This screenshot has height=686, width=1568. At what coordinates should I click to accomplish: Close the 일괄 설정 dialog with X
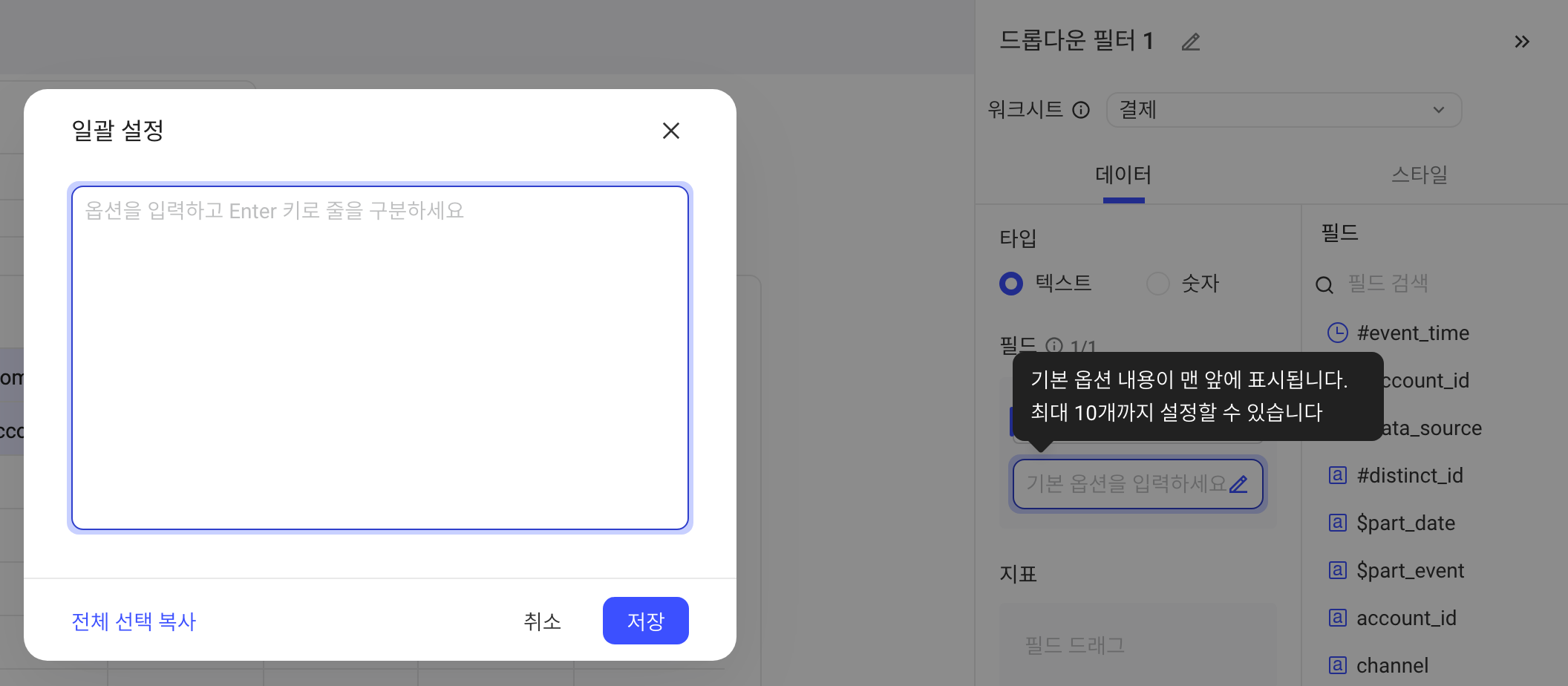tap(671, 131)
